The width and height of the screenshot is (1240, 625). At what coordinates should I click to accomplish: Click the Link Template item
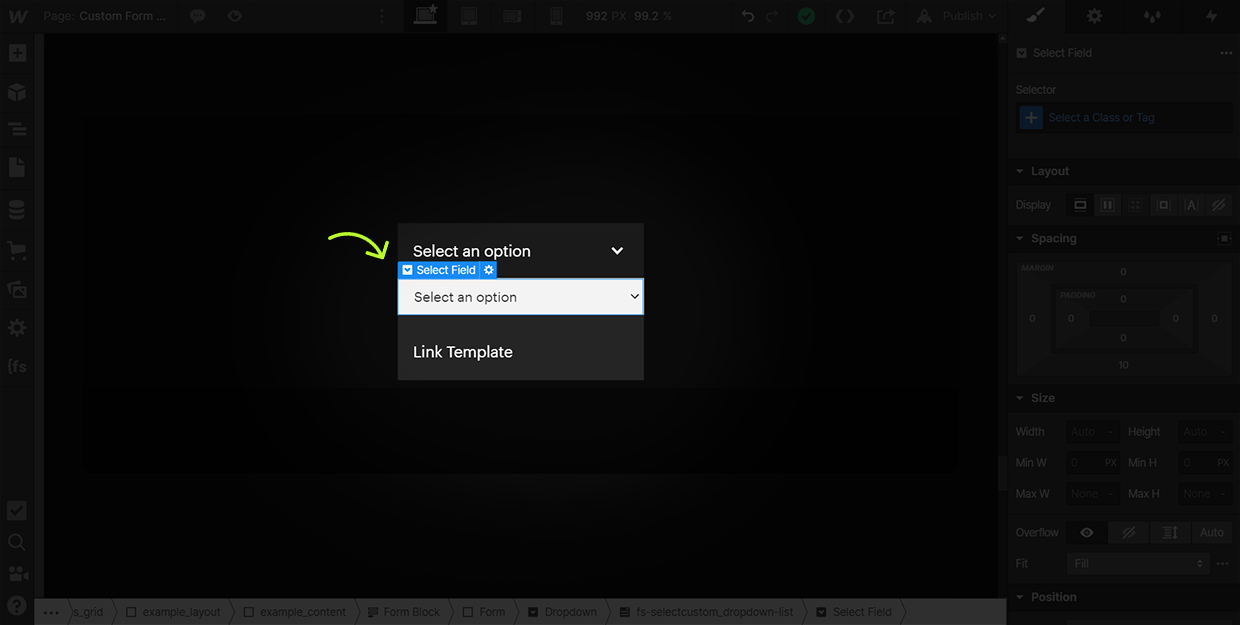(x=463, y=352)
